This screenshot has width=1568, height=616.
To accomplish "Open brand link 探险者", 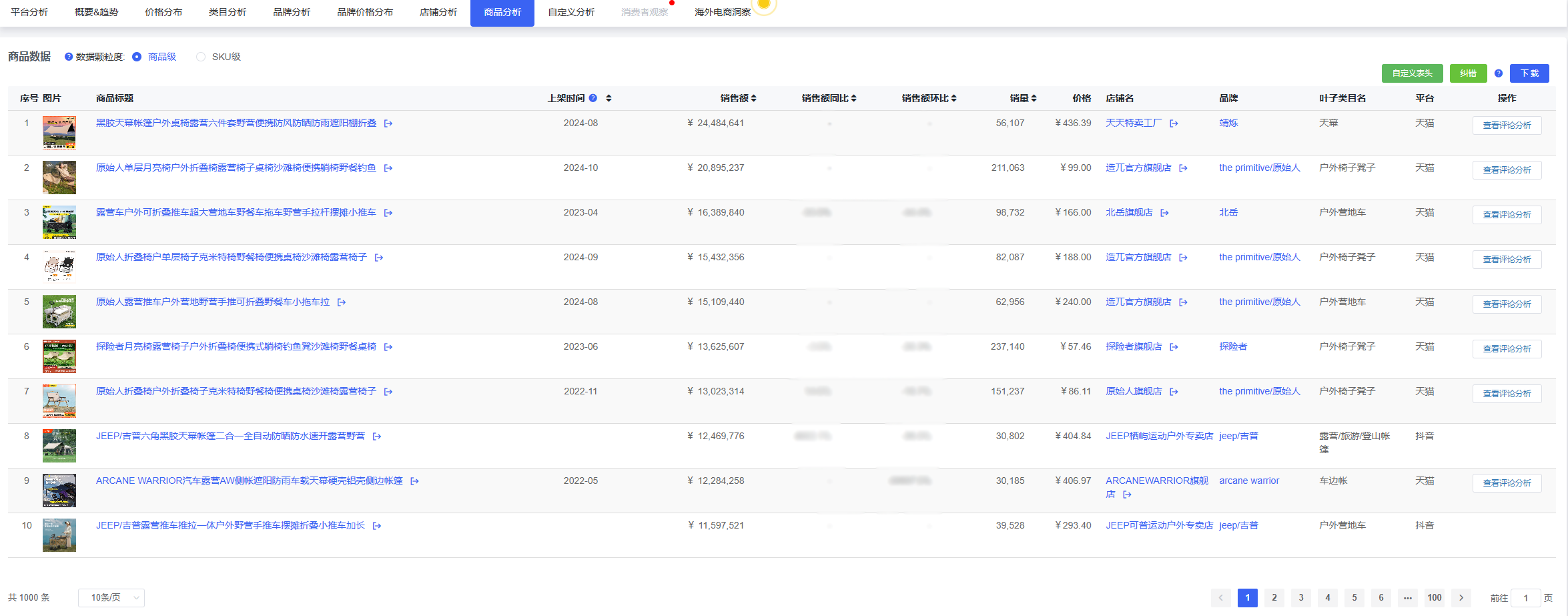I will (1233, 347).
